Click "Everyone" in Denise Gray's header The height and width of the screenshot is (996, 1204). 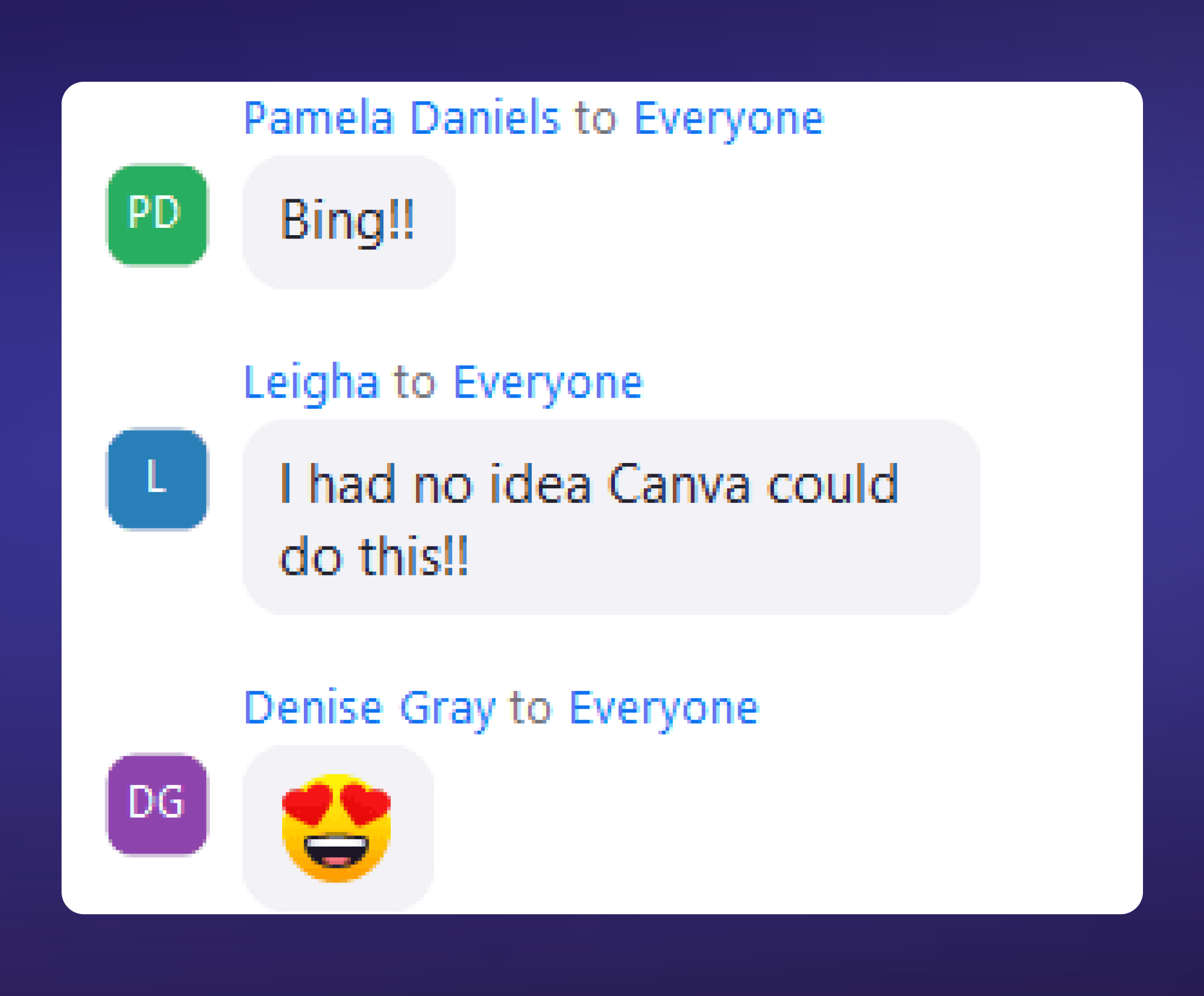(664, 709)
